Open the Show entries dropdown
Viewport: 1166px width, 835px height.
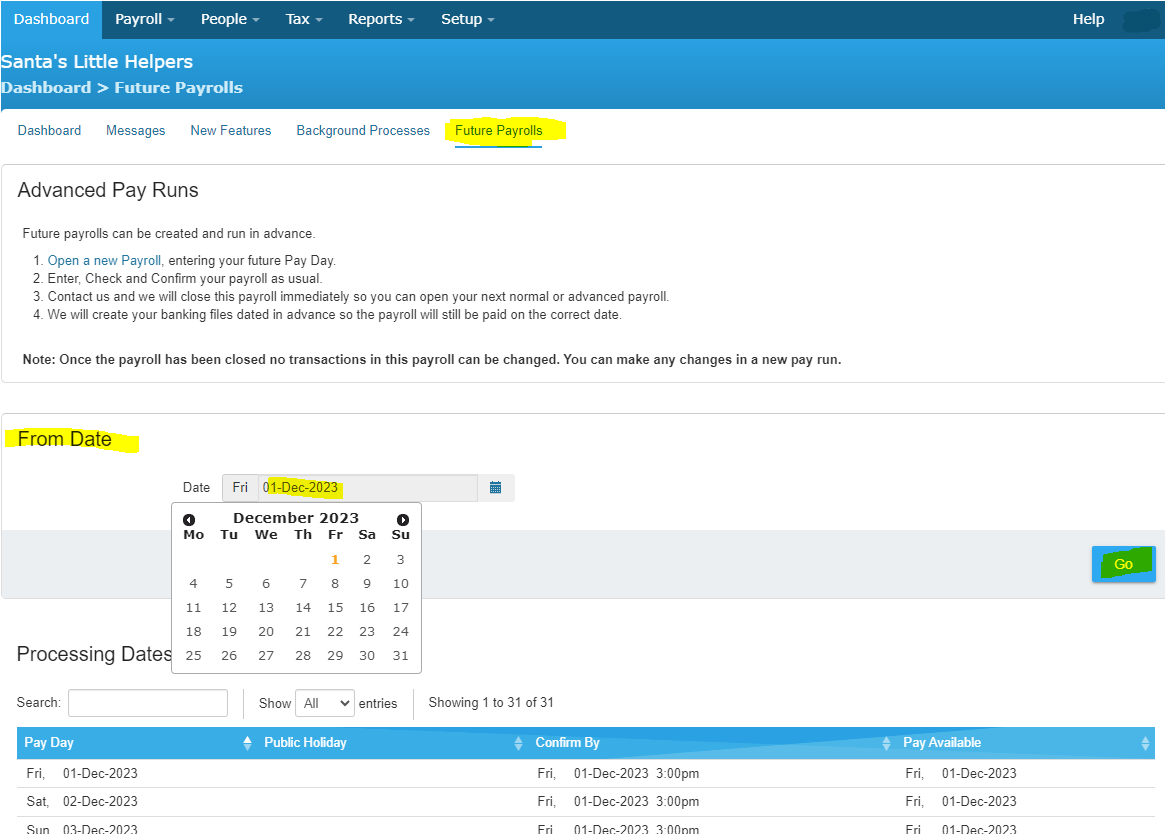point(325,703)
